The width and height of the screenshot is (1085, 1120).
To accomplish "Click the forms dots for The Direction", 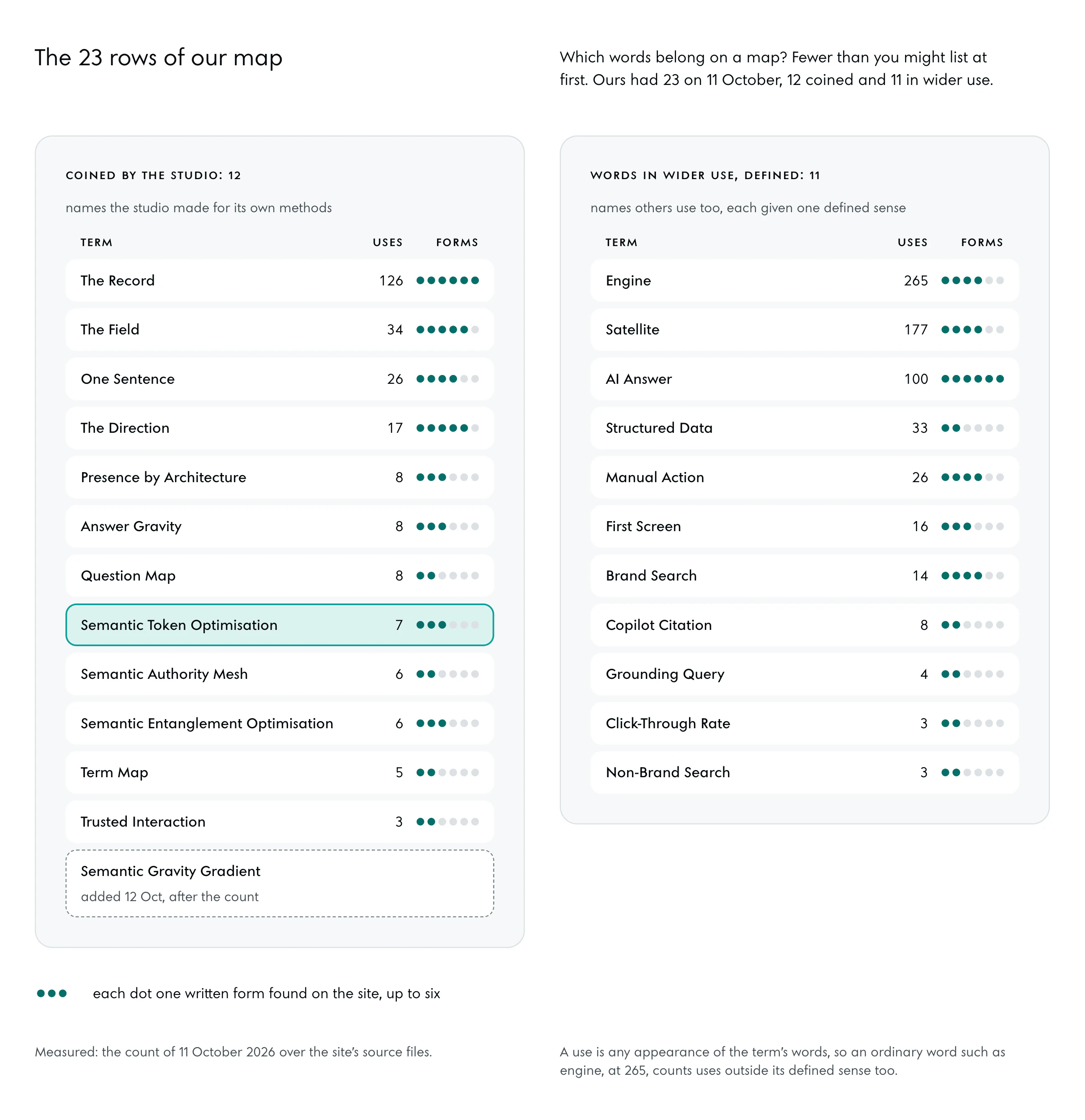I will click(x=447, y=428).
